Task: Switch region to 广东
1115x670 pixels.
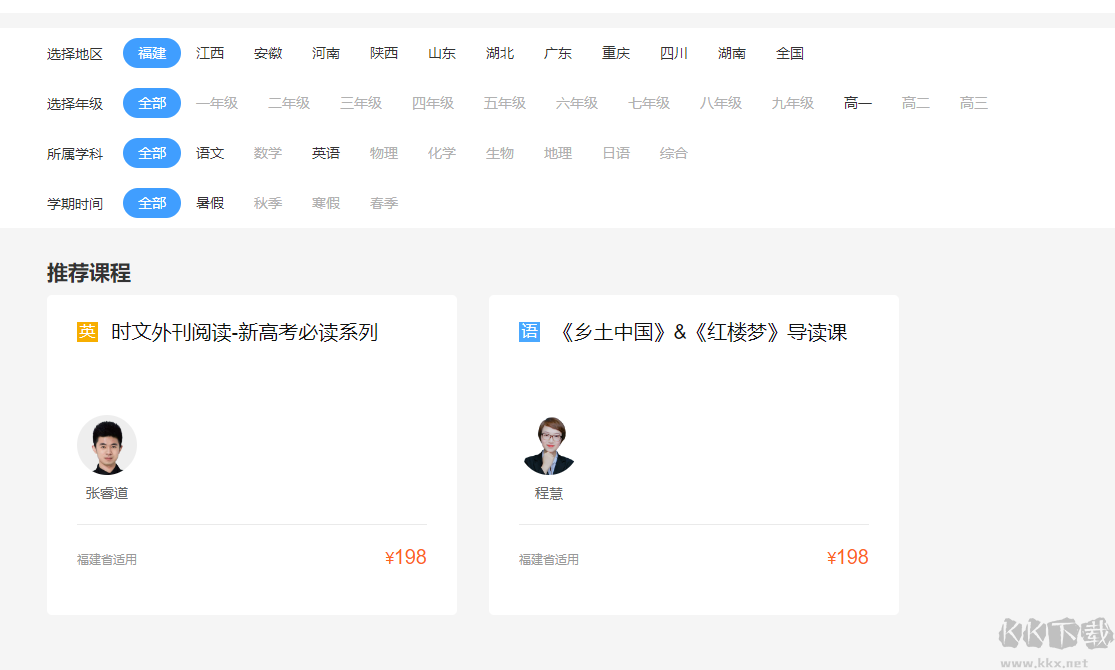Action: (x=557, y=53)
